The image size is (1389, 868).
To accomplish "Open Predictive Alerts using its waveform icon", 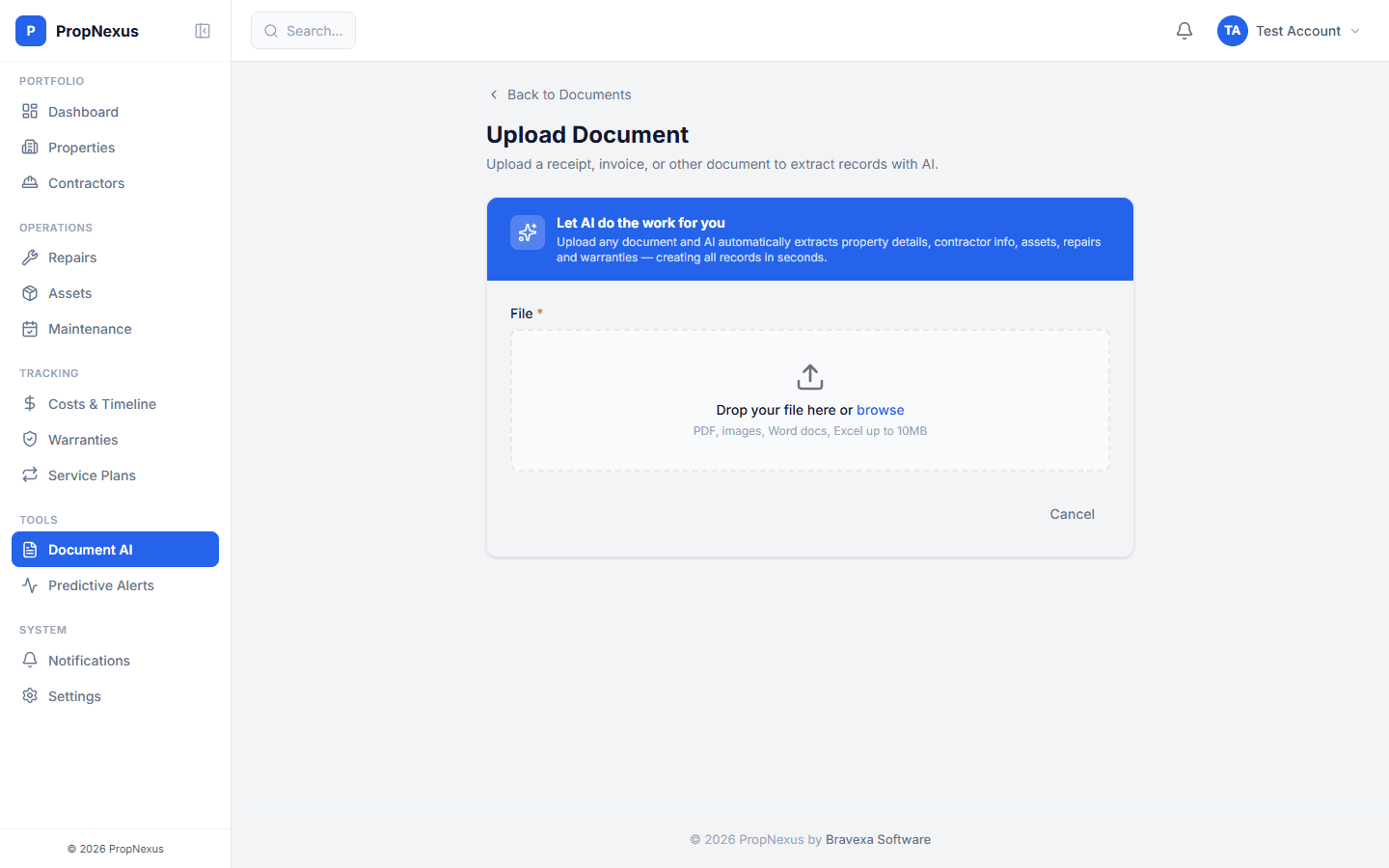I will click(30, 585).
